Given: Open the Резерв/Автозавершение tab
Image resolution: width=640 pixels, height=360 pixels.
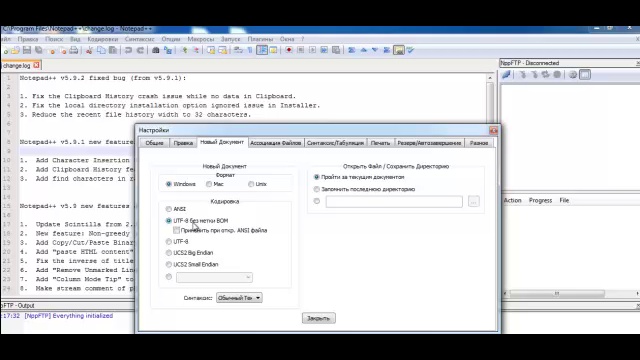Looking at the screenshot, I should [429, 143].
